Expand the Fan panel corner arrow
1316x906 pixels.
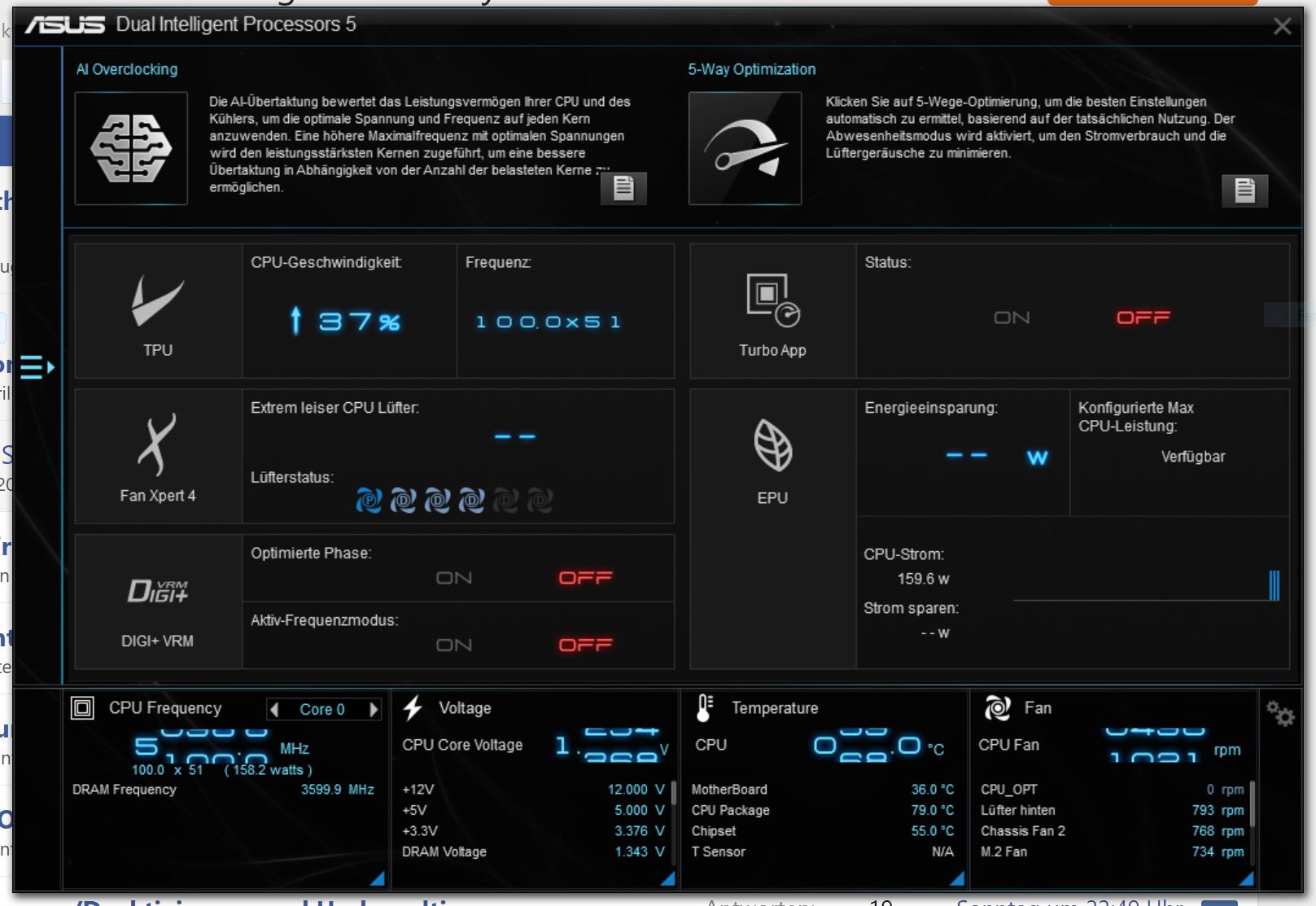pyautogui.click(x=1246, y=878)
